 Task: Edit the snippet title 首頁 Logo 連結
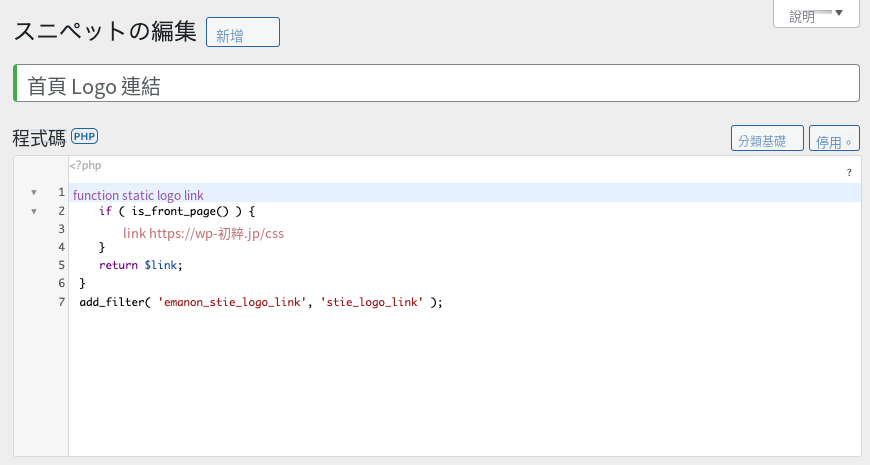click(437, 83)
